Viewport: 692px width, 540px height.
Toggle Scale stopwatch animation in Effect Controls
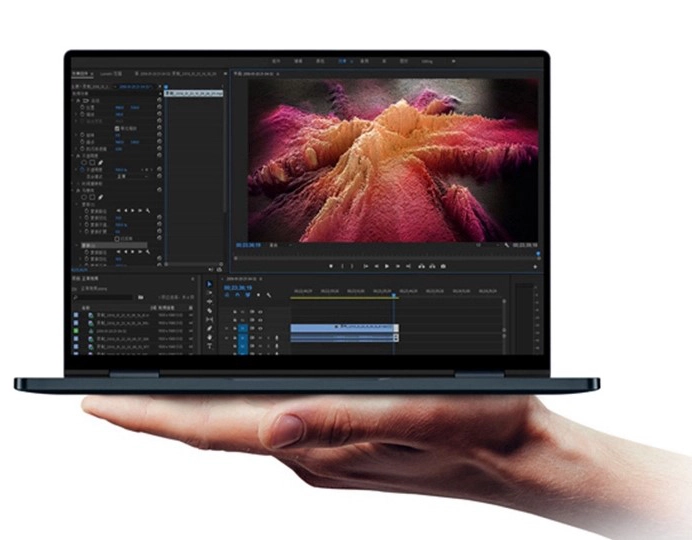click(82, 114)
